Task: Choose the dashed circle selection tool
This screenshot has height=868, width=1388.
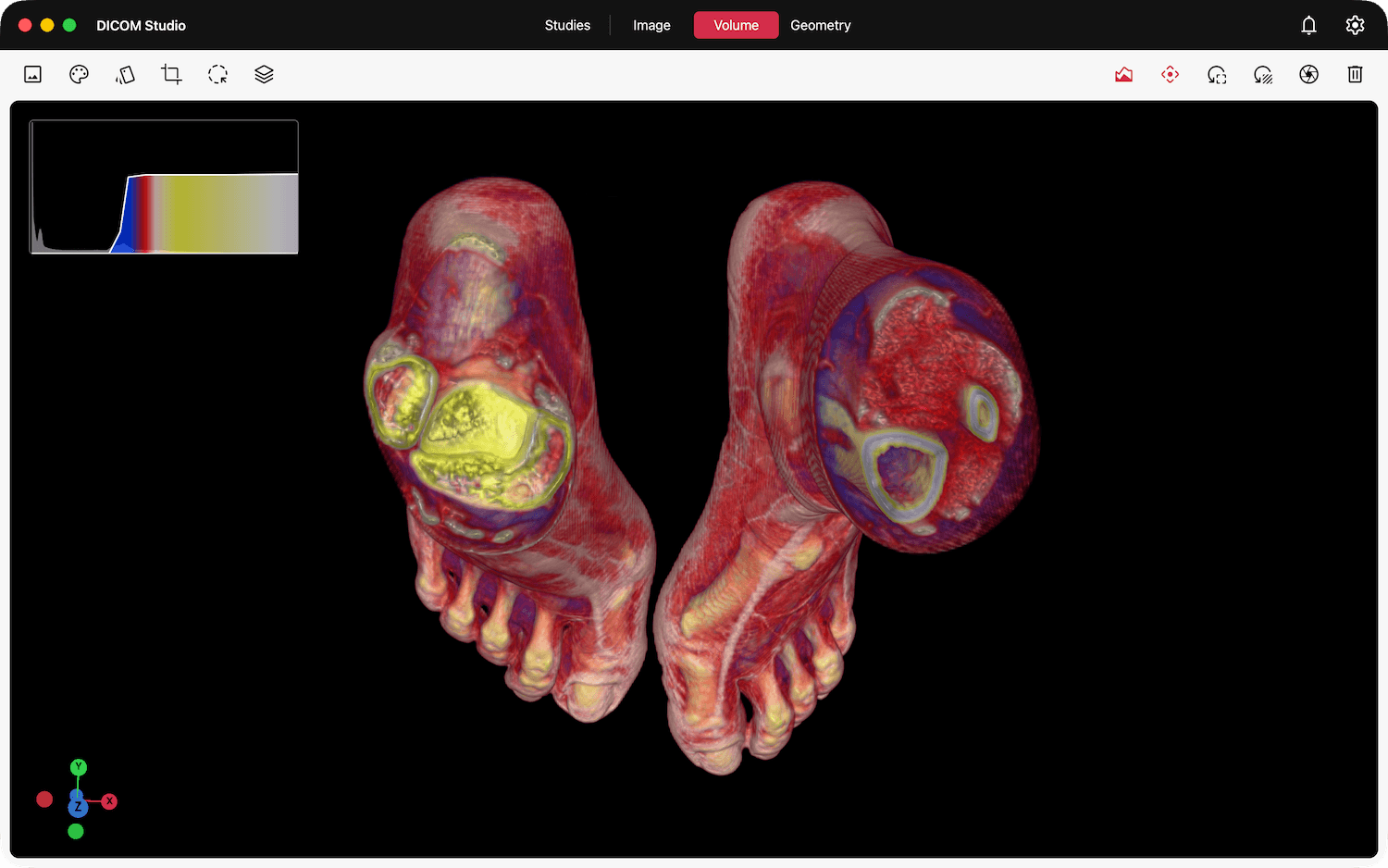Action: [x=217, y=75]
